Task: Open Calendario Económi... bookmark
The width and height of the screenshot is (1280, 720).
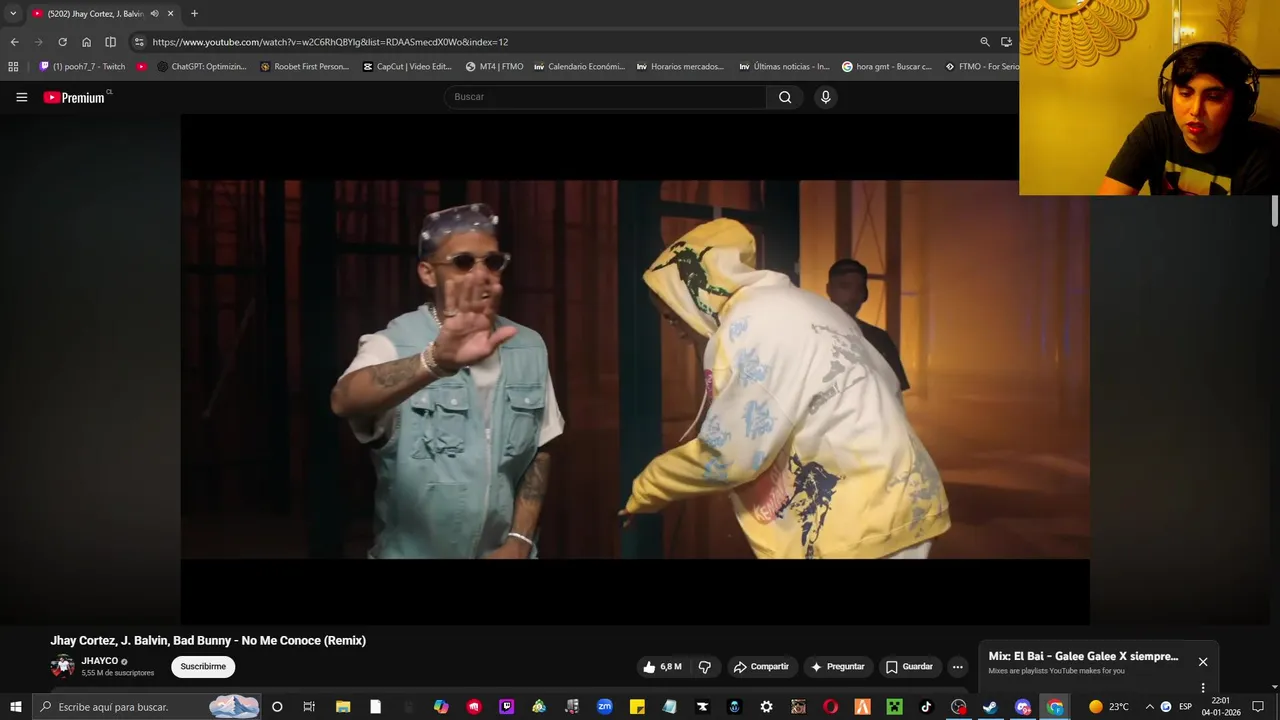Action: [579, 67]
